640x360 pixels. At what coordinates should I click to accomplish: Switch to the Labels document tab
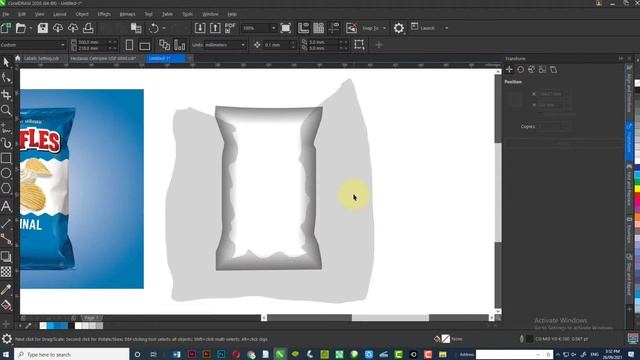(x=41, y=58)
